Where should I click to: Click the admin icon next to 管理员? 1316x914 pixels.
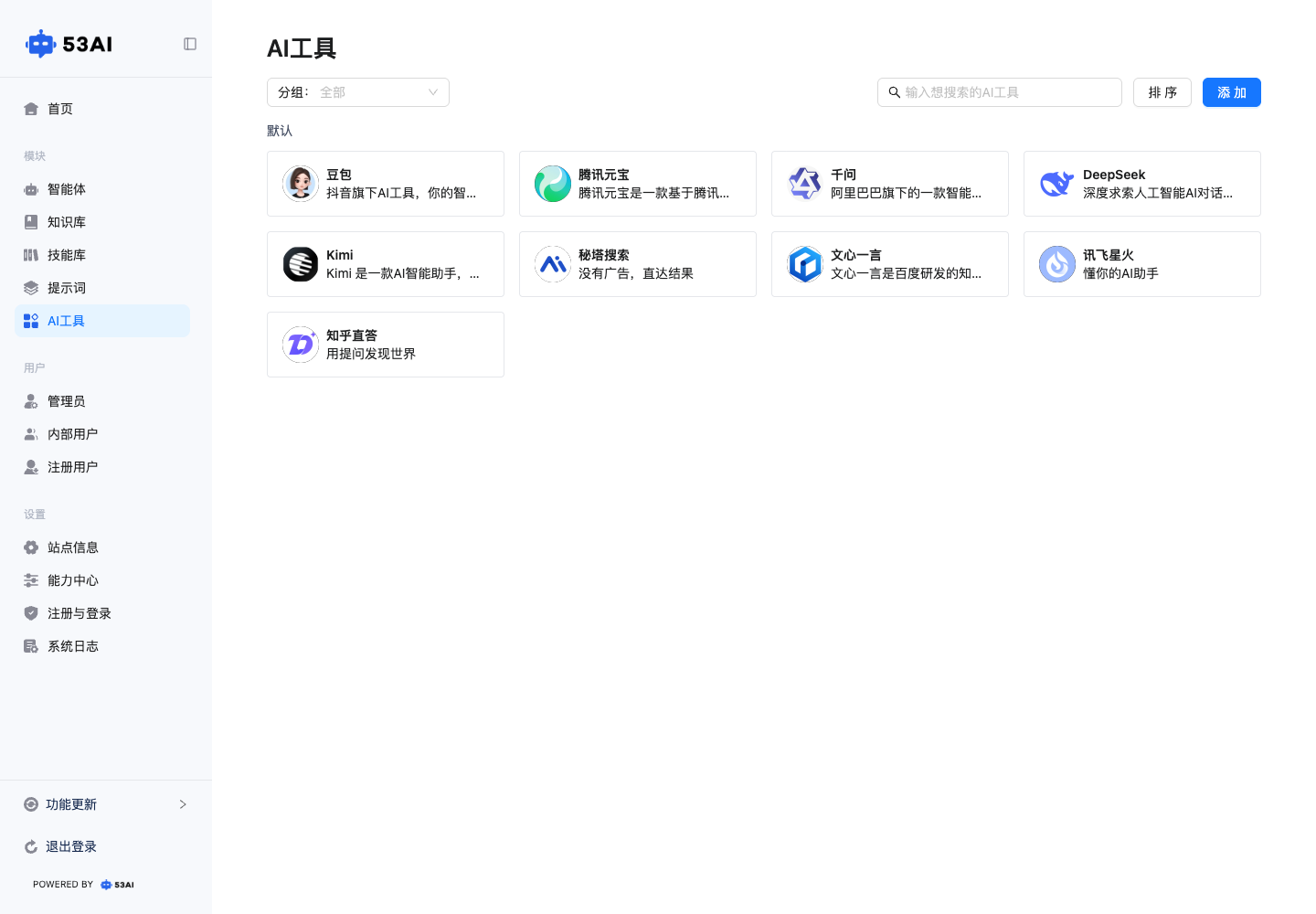(31, 401)
